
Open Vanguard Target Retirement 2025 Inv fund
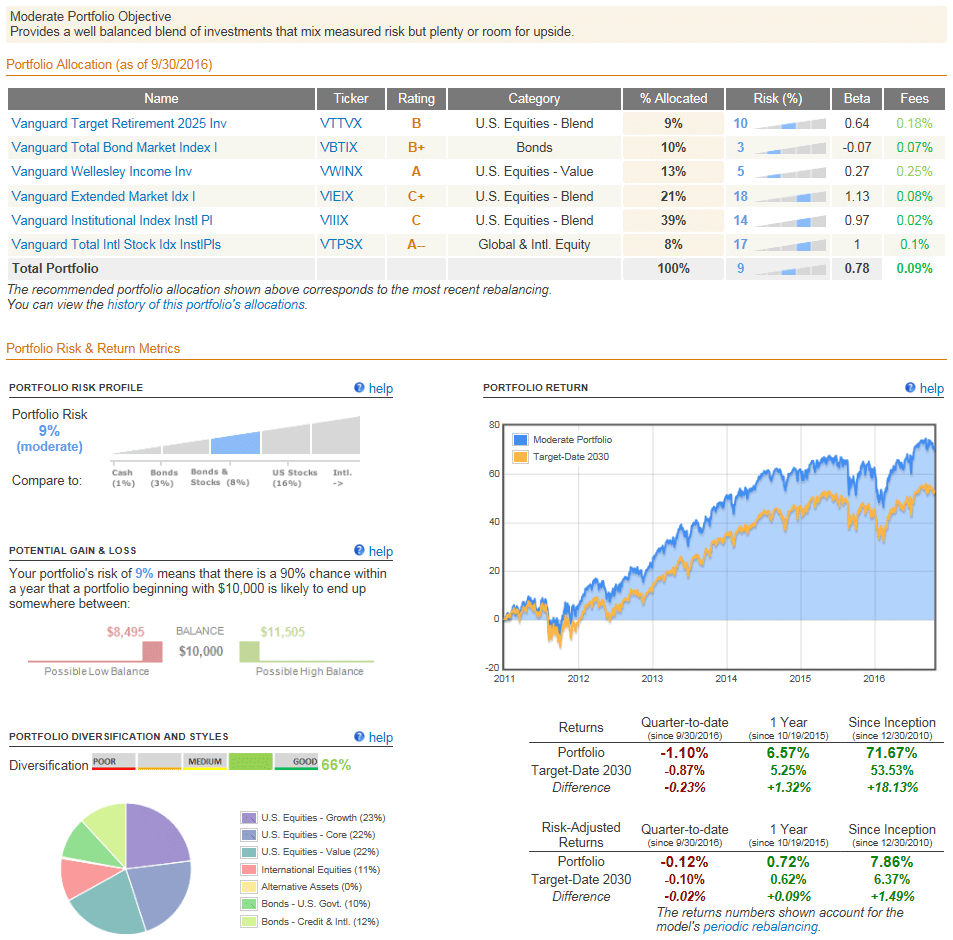tap(119, 123)
